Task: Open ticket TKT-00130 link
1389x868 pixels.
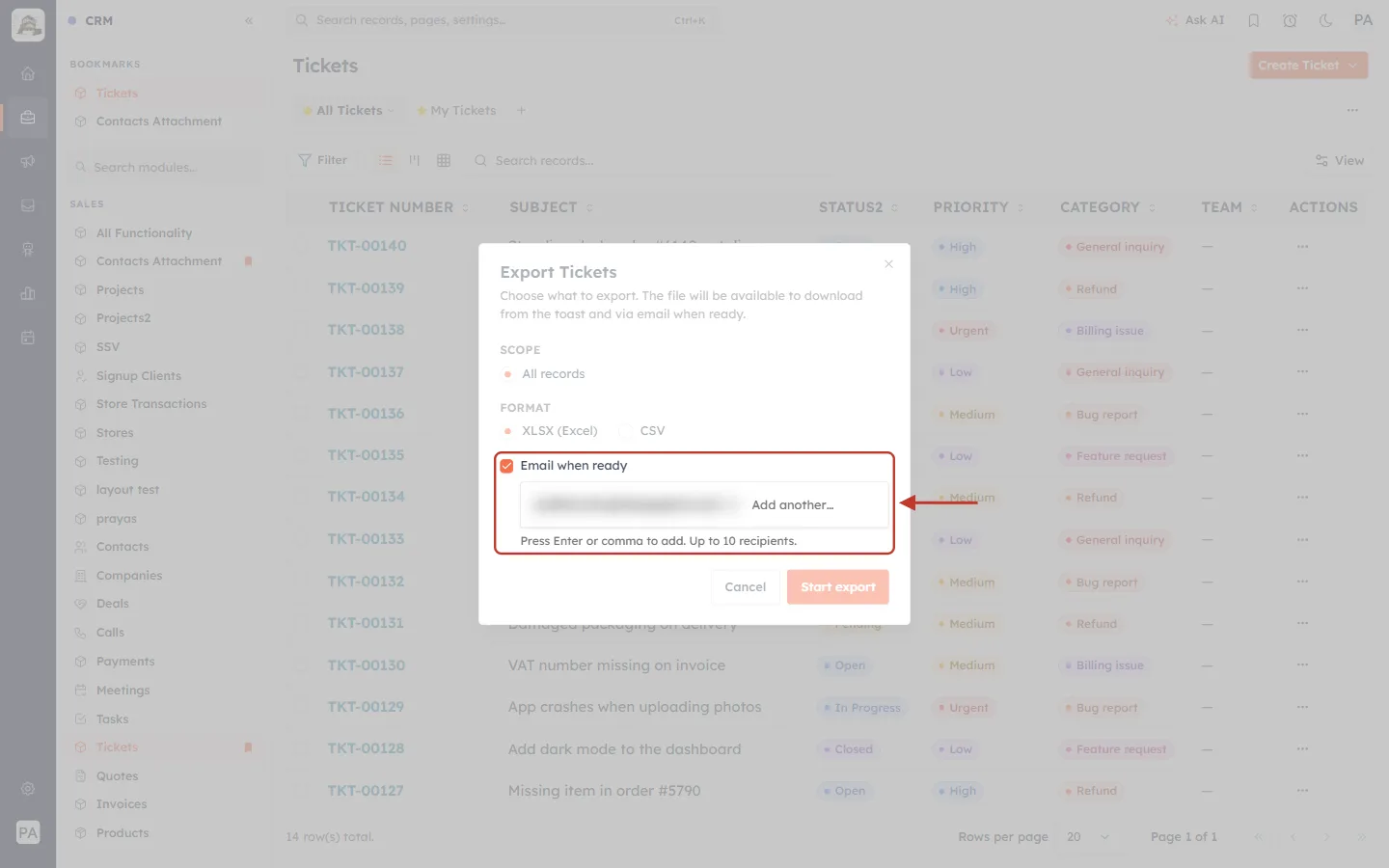Action: tap(366, 665)
